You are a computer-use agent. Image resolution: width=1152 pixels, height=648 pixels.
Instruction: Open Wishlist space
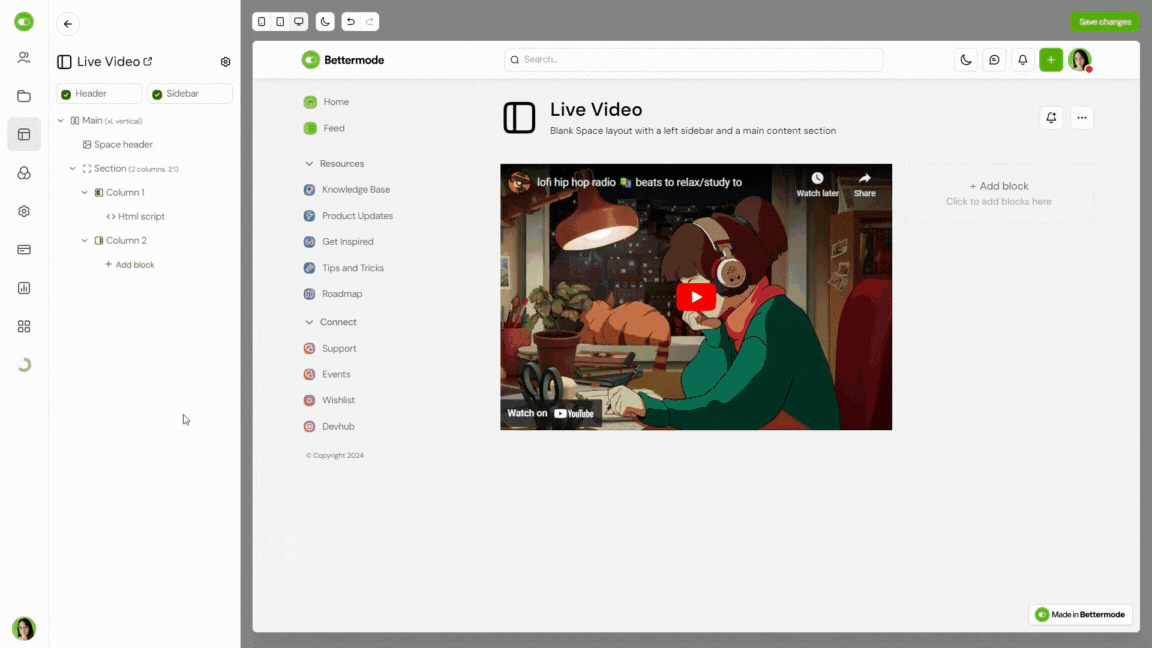click(x=329, y=400)
